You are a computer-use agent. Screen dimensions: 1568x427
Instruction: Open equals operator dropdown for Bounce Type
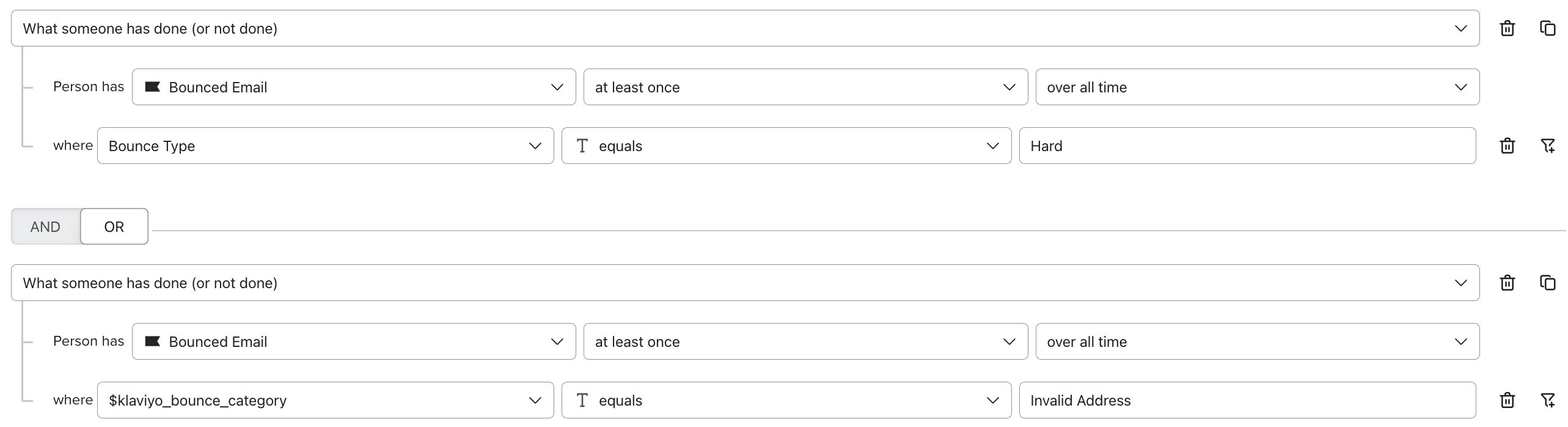click(786, 146)
